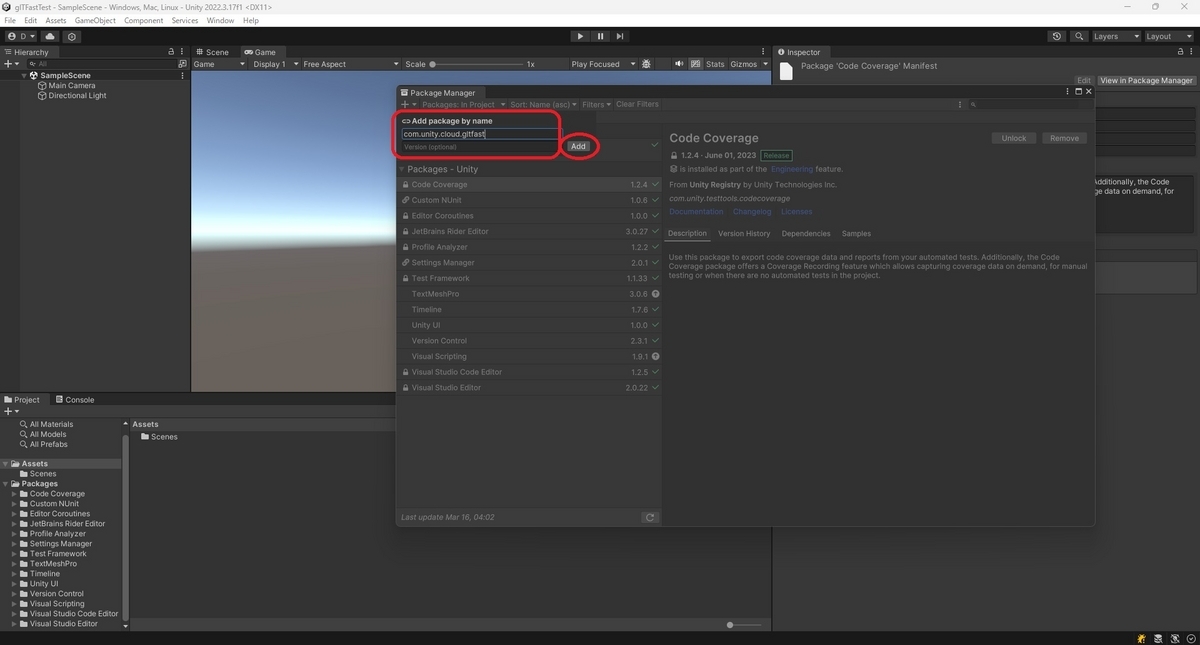This screenshot has width=1200, height=645.
Task: Click the Unlock package button
Action: pyautogui.click(x=1014, y=138)
